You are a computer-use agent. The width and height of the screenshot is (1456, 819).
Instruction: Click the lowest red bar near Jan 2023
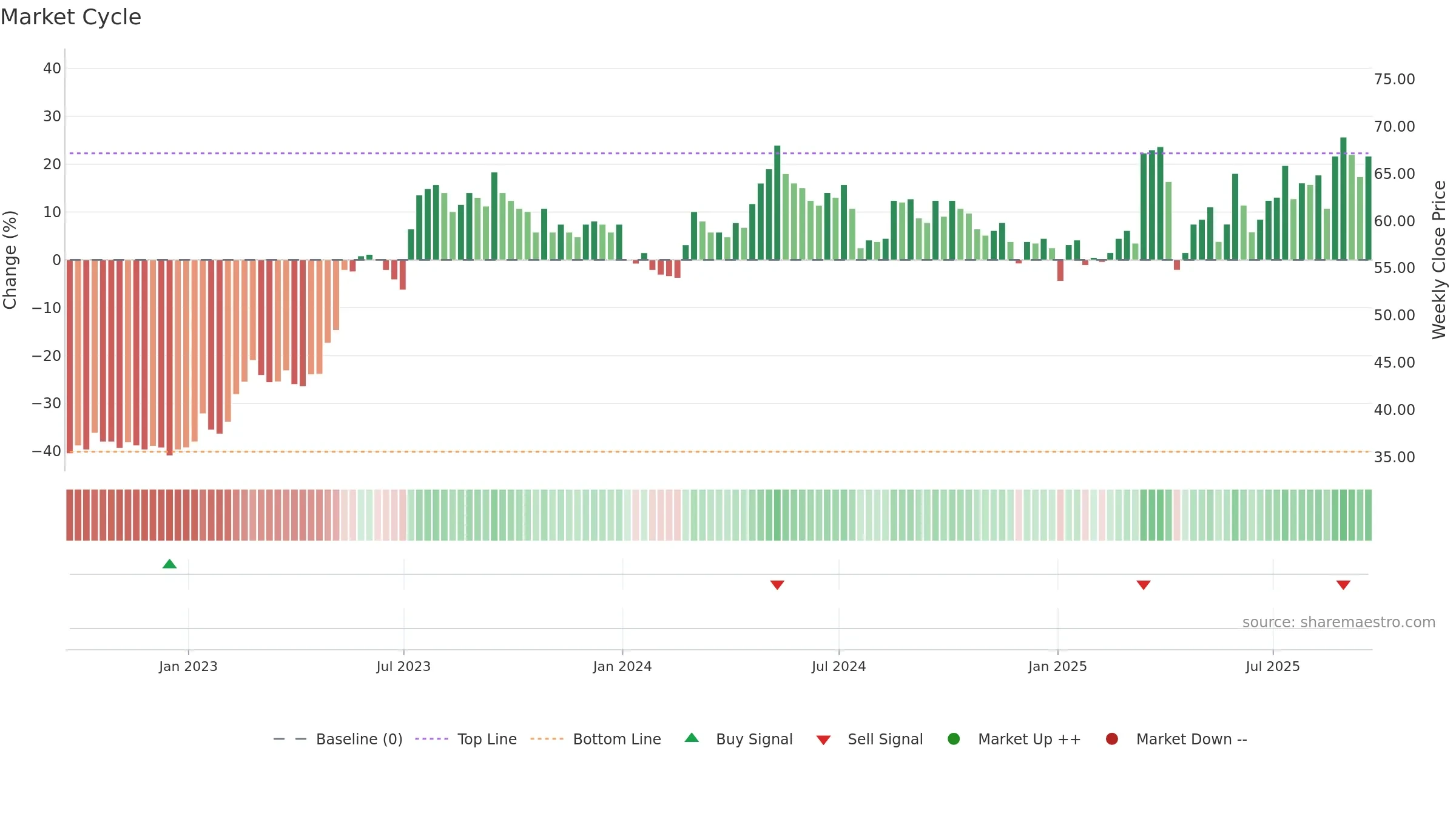tap(170, 357)
